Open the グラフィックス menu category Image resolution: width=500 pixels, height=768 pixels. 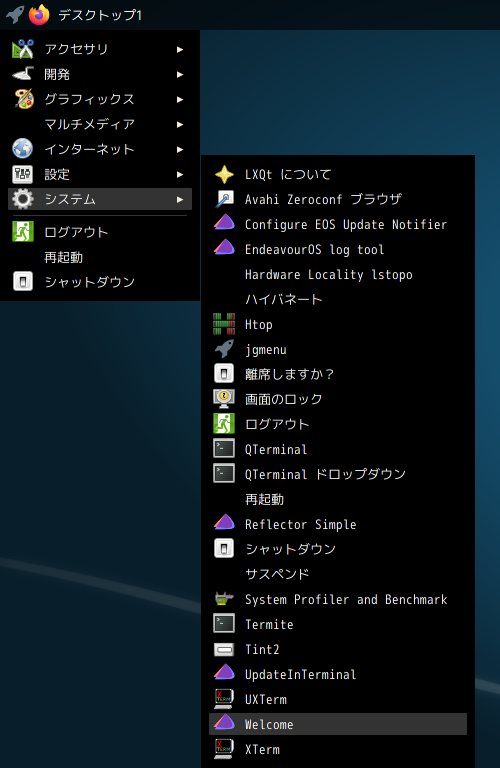100,99
